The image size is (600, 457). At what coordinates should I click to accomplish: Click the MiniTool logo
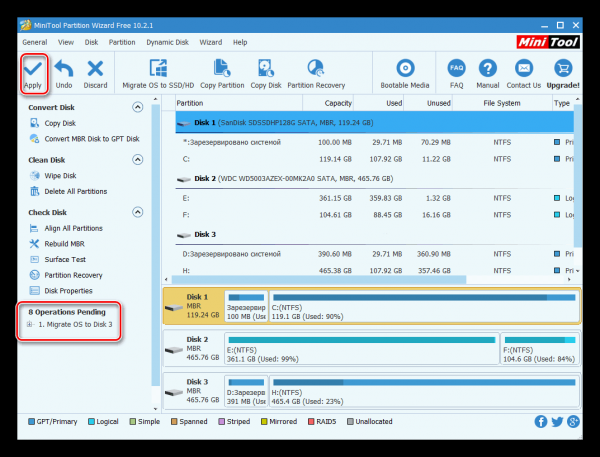(x=548, y=42)
